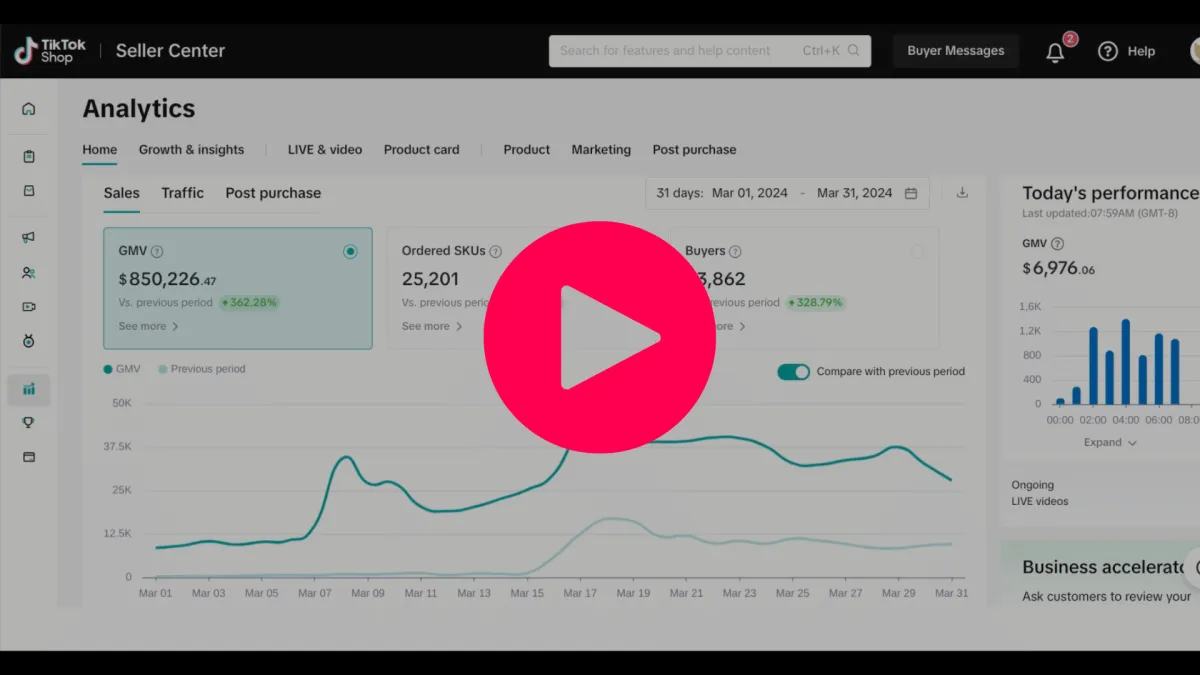The image size is (1200, 675).
Task: Switch to the Product card tab
Action: point(422,150)
